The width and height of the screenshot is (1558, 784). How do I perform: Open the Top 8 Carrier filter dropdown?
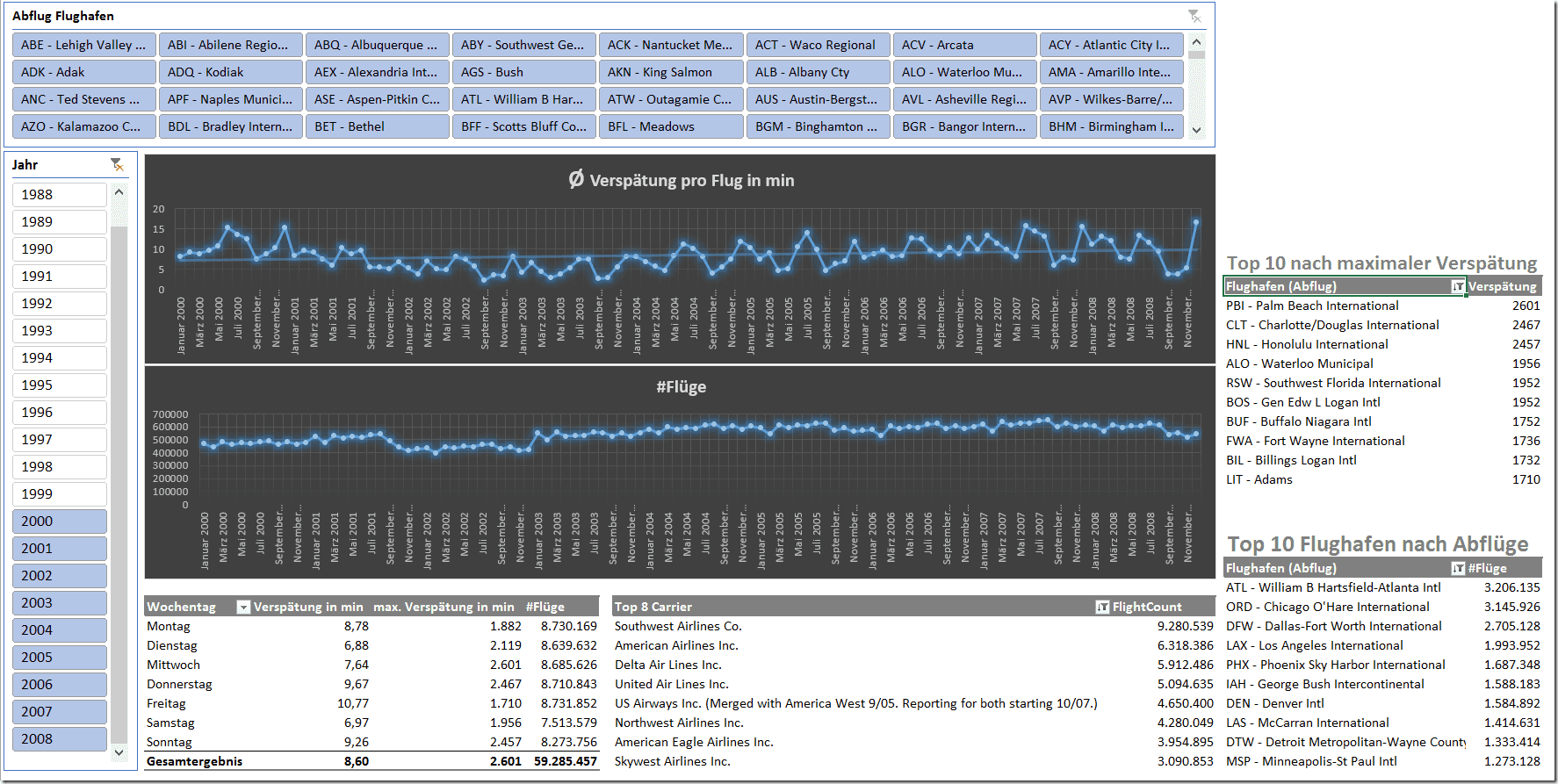(x=1102, y=608)
